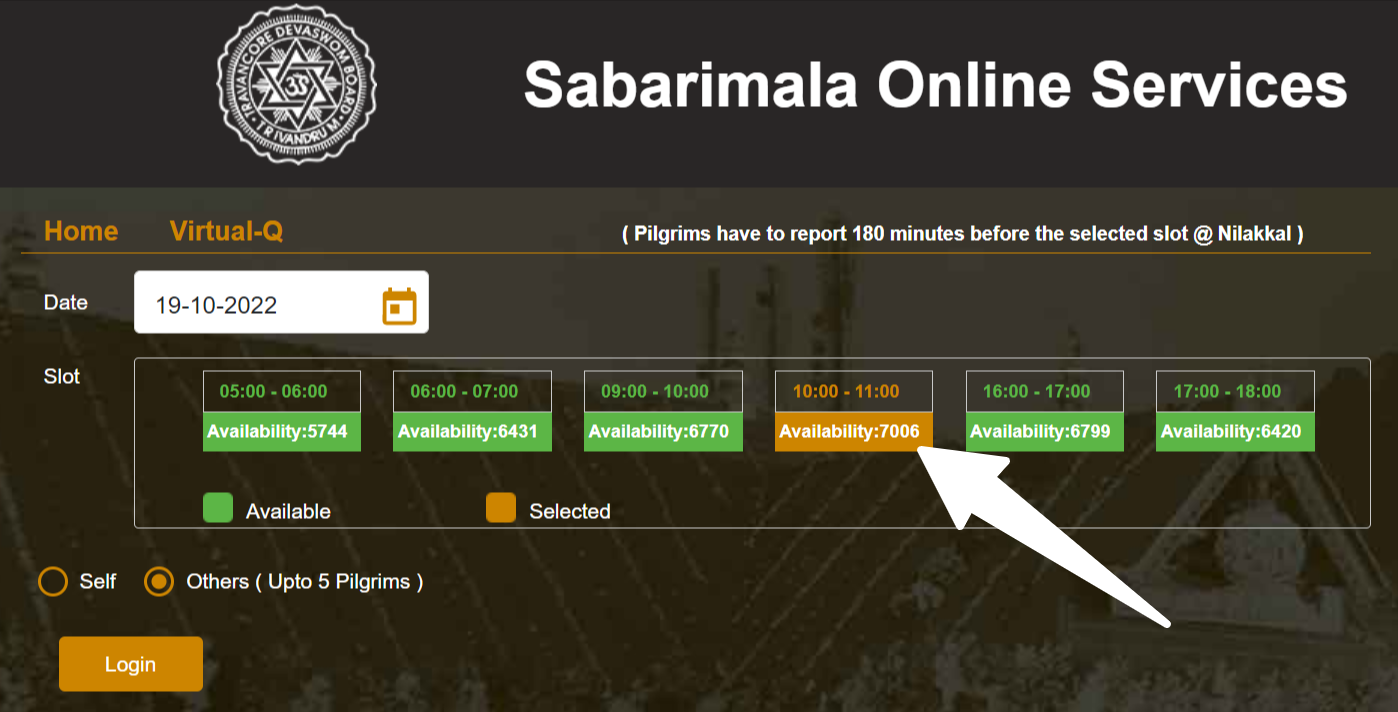This screenshot has height=712, width=1398.
Task: Click the Login button
Action: tap(131, 664)
